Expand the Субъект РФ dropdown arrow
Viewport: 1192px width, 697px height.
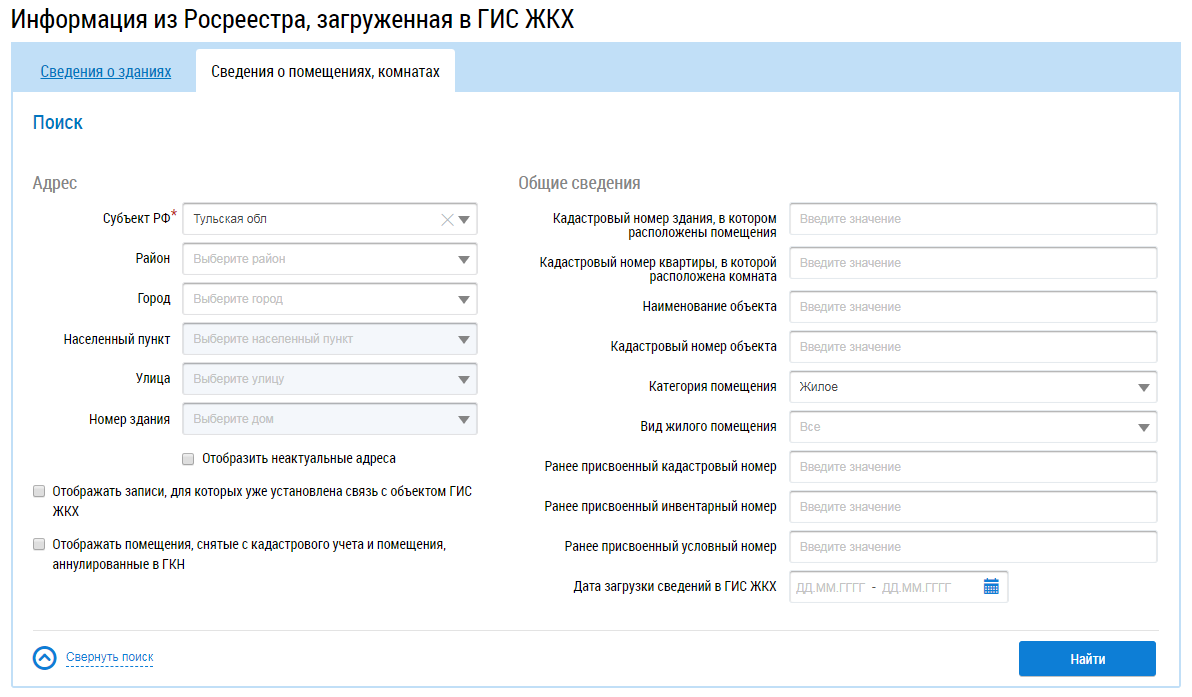(464, 220)
